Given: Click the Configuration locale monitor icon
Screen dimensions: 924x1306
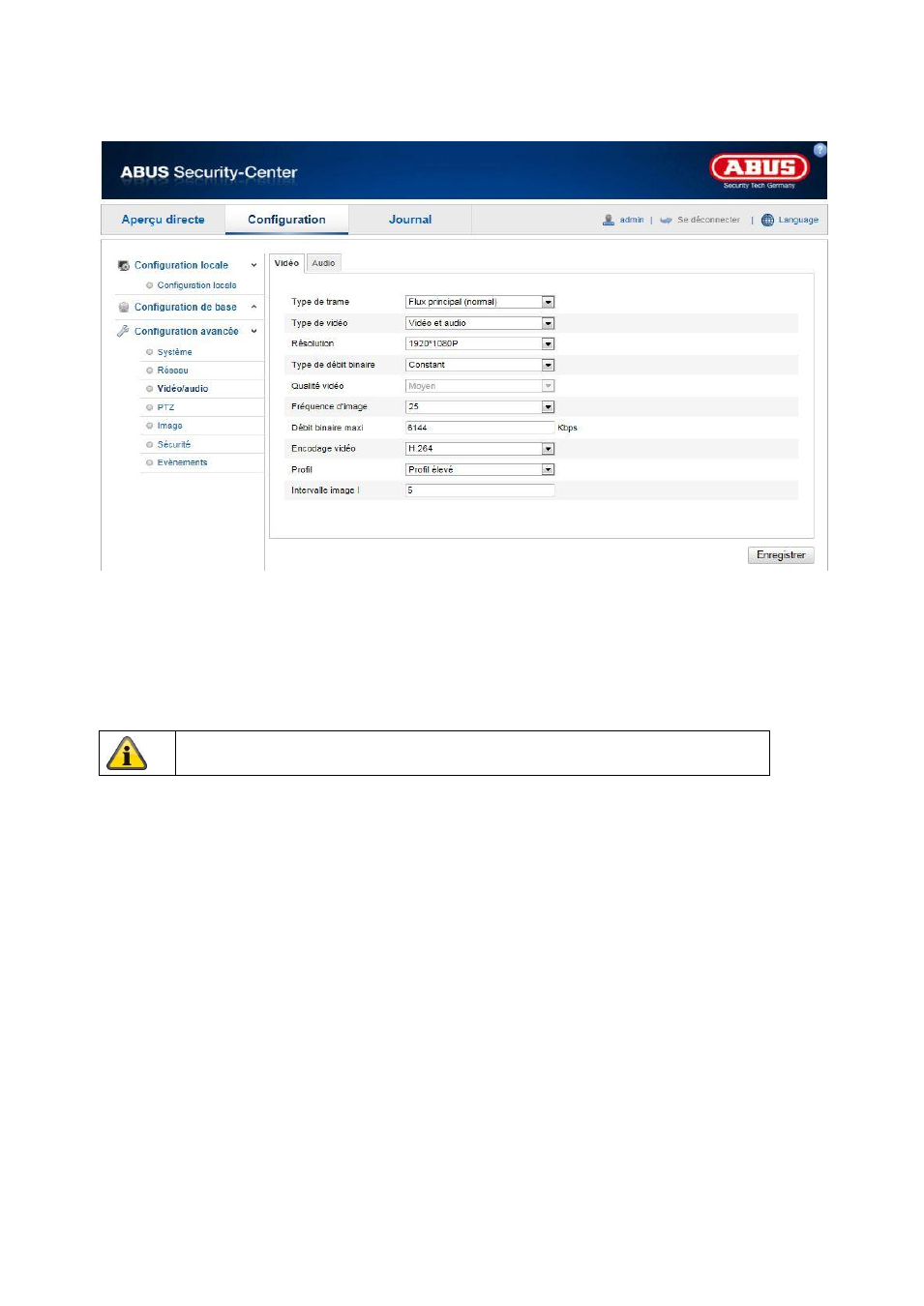Looking at the screenshot, I should 123,265.
